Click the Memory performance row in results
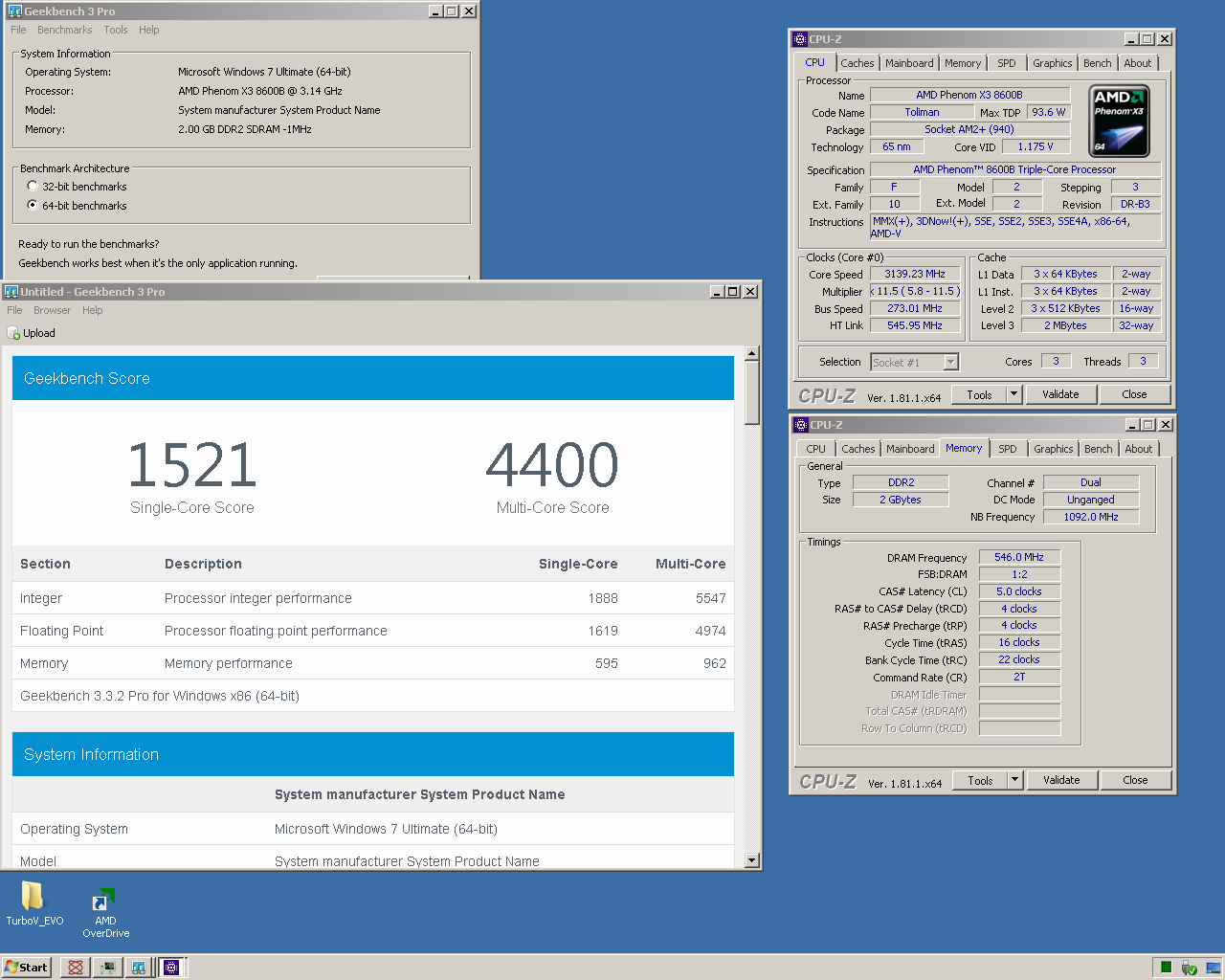Screen dimensions: 1225x980 pos(373,663)
